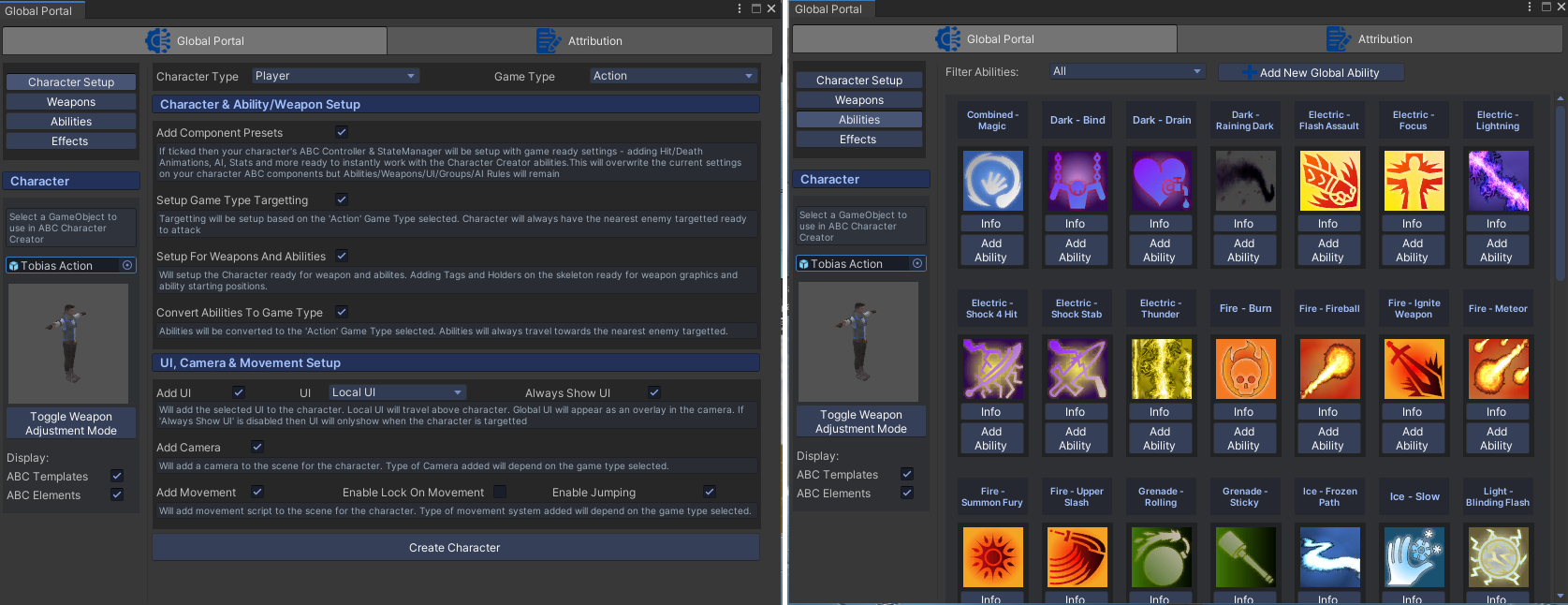Click Info under Dark Bind ability
The width and height of the screenshot is (1568, 605).
(1076, 224)
